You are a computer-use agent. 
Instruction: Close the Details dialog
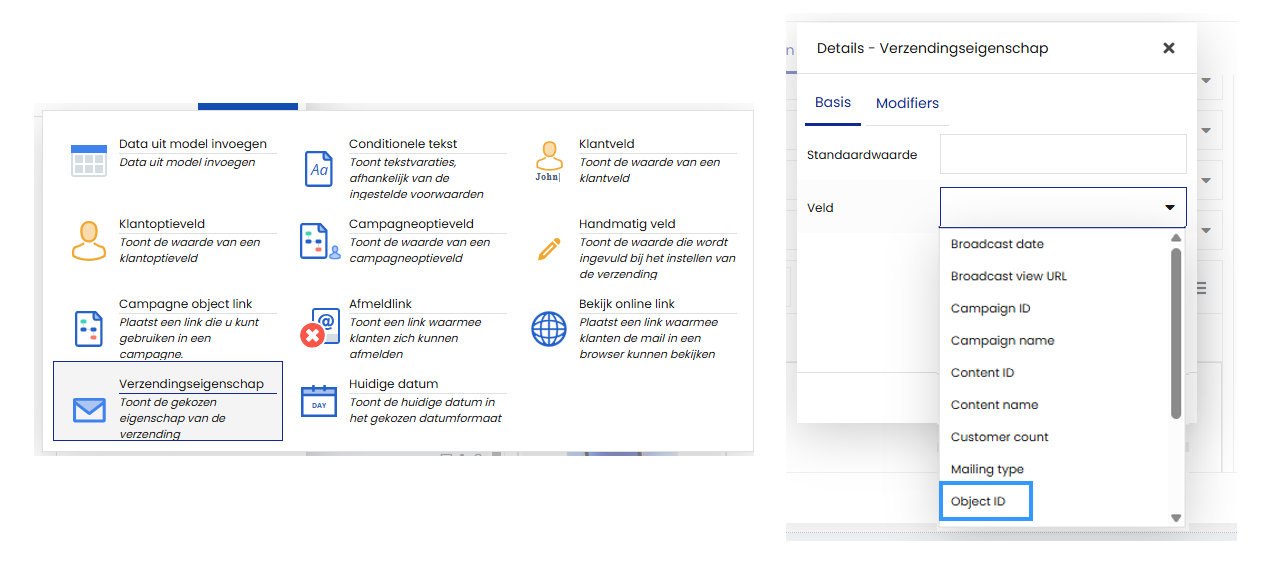[1168, 48]
